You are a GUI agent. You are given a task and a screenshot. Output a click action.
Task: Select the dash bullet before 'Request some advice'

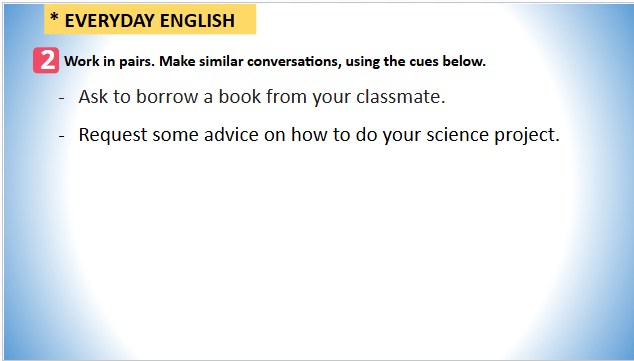pos(61,135)
